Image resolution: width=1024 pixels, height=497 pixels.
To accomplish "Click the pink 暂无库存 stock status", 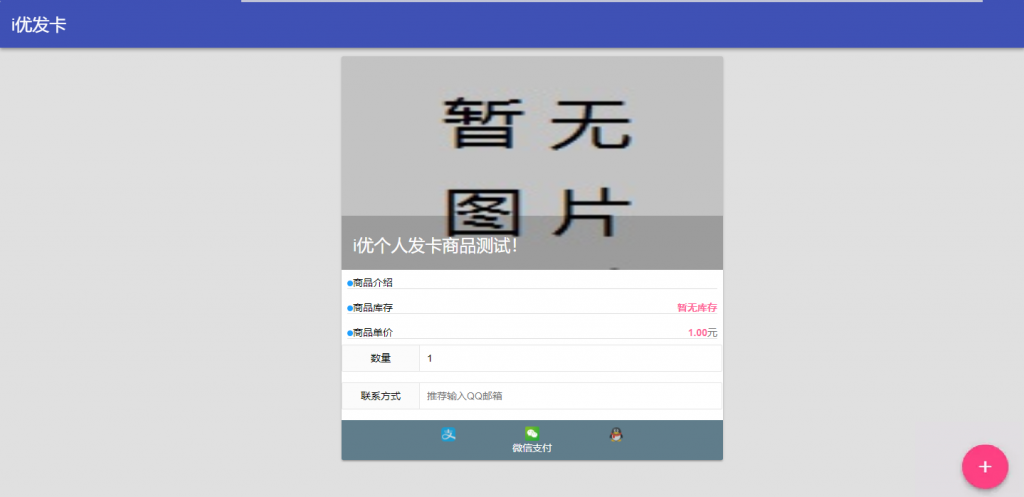I will tap(697, 308).
